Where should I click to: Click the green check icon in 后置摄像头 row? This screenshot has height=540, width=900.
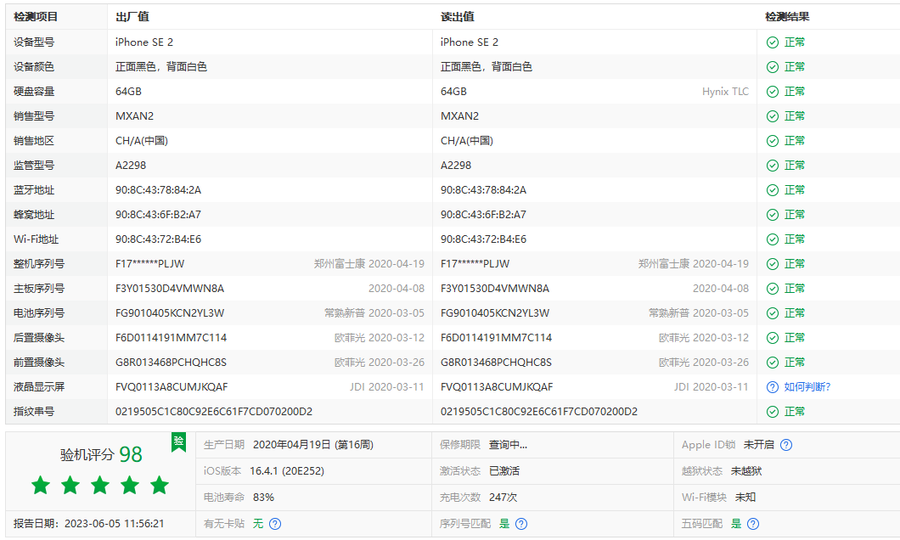[x=773, y=338]
